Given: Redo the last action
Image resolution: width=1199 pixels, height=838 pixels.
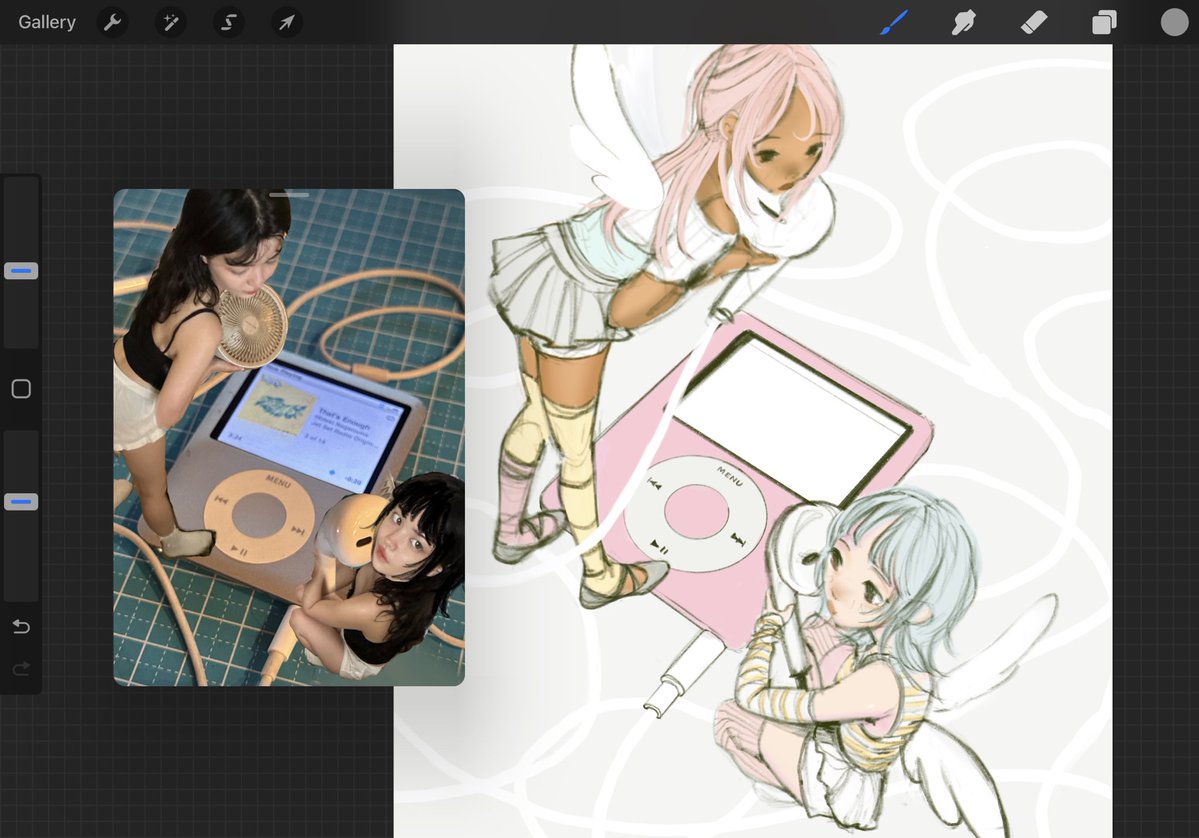Looking at the screenshot, I should [21, 669].
